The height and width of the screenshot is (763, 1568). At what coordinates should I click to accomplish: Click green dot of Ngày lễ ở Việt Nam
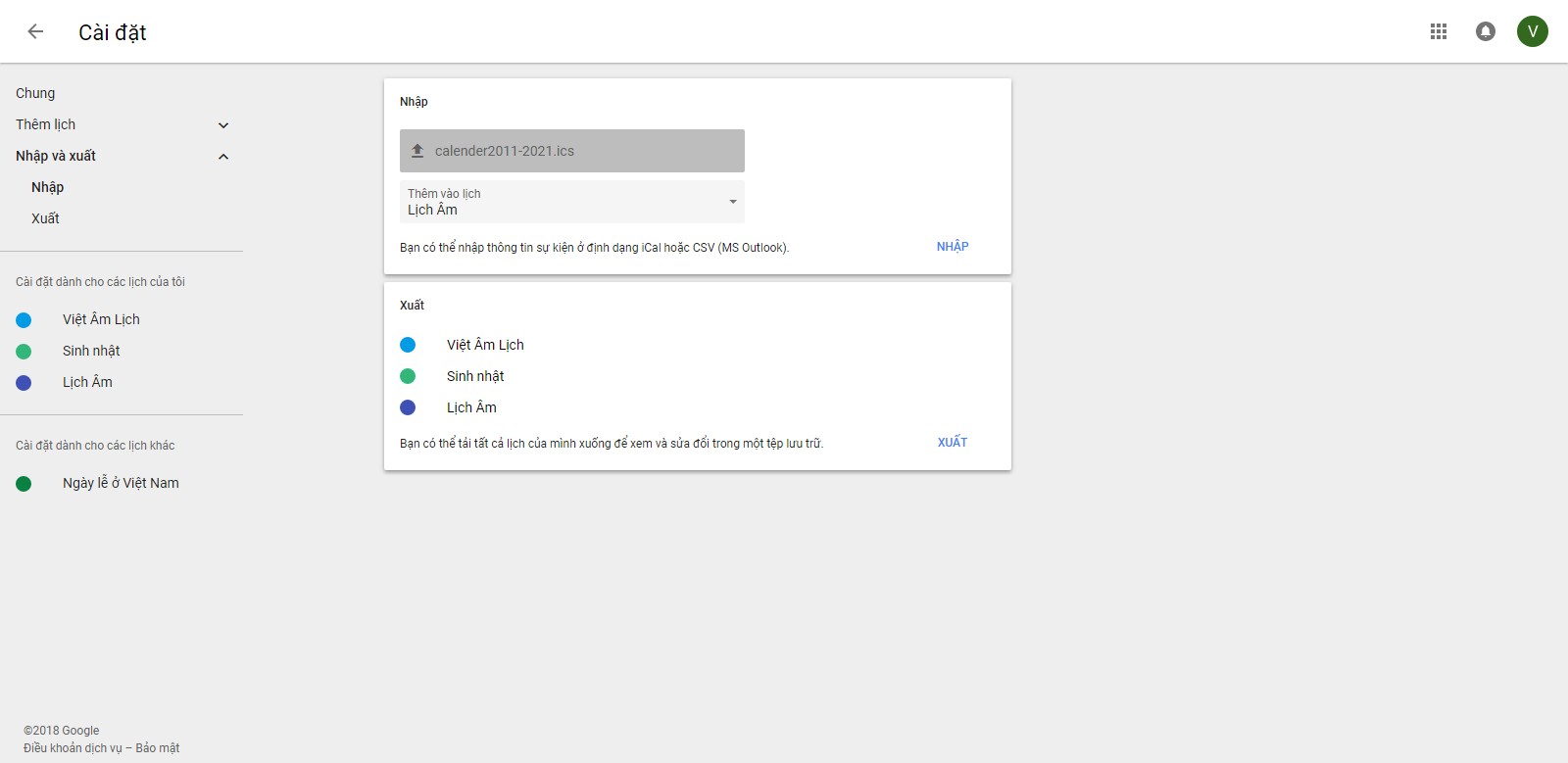point(24,484)
